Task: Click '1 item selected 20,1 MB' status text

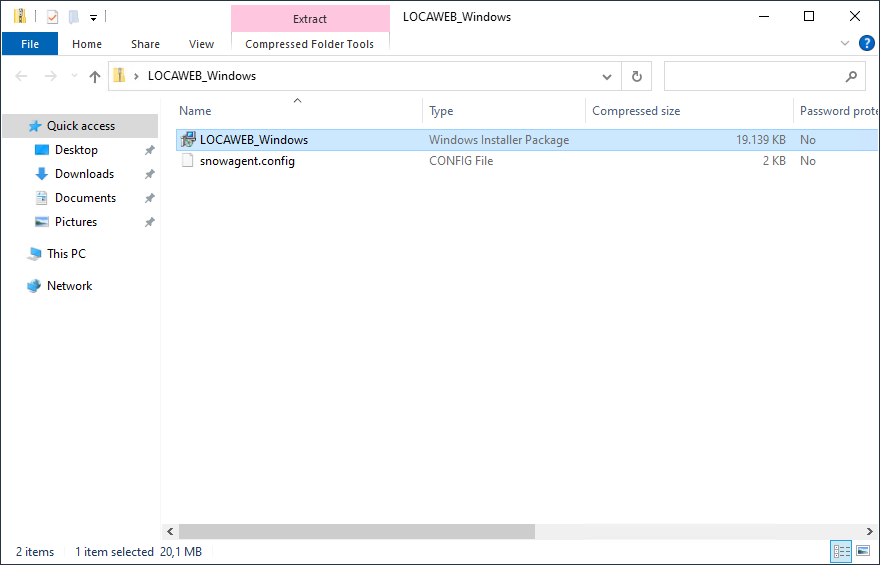Action: click(138, 552)
